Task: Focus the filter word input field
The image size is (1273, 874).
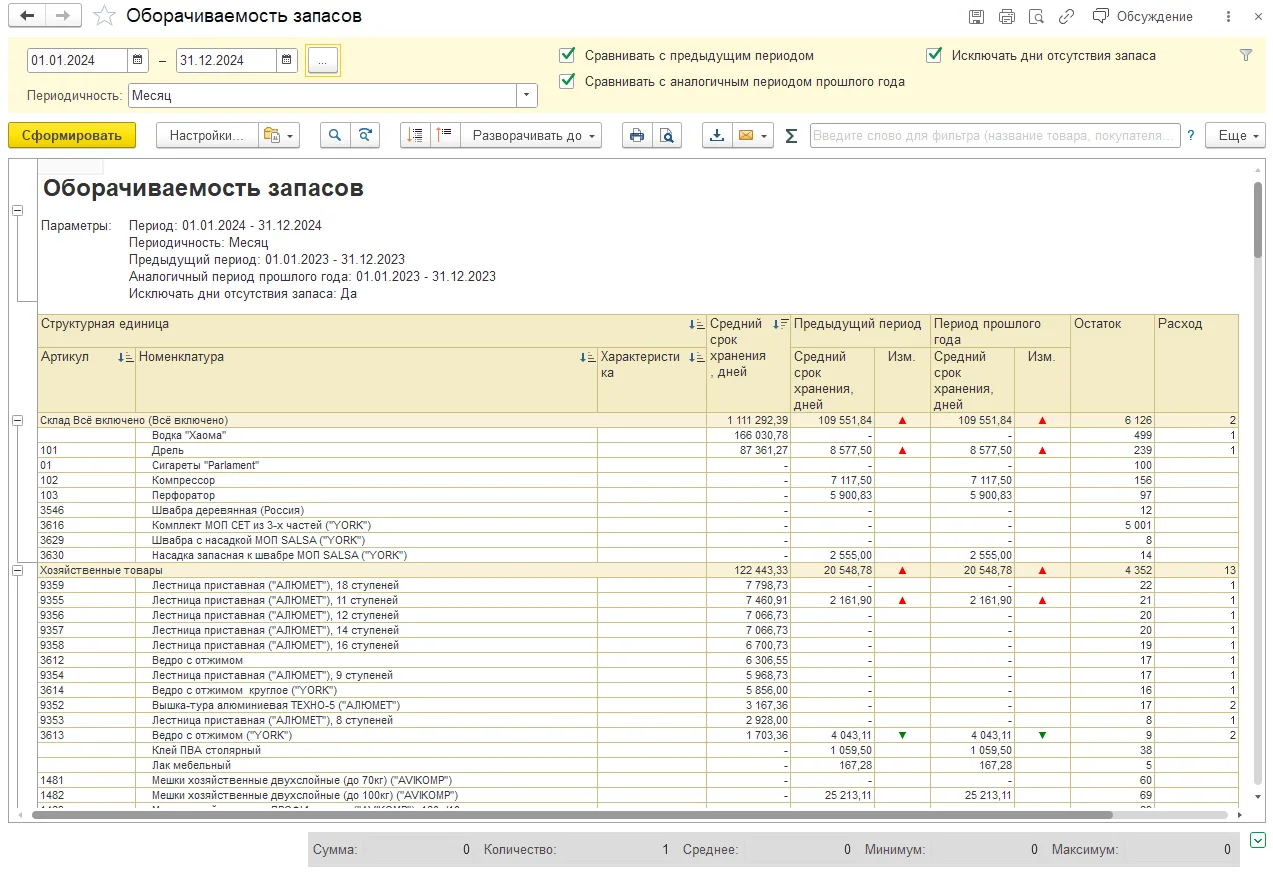Action: (x=996, y=136)
